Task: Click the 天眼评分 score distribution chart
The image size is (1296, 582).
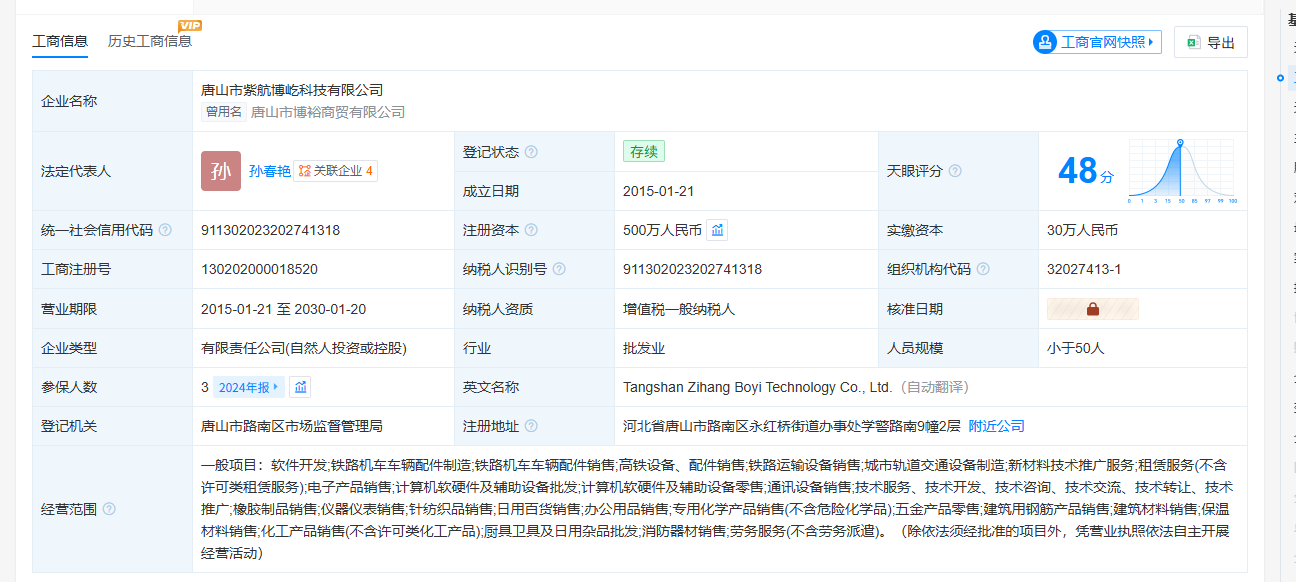Action: pyautogui.click(x=1182, y=171)
